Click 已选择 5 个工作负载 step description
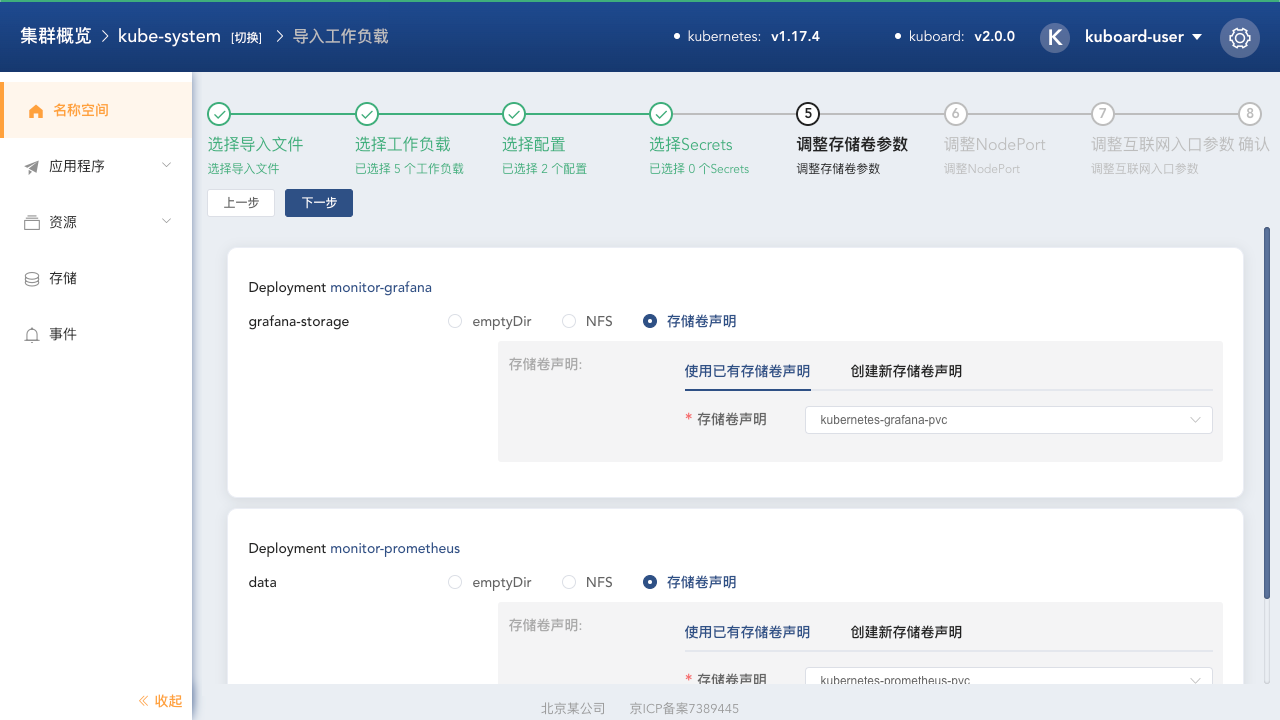This screenshot has height=720, width=1280. click(409, 169)
